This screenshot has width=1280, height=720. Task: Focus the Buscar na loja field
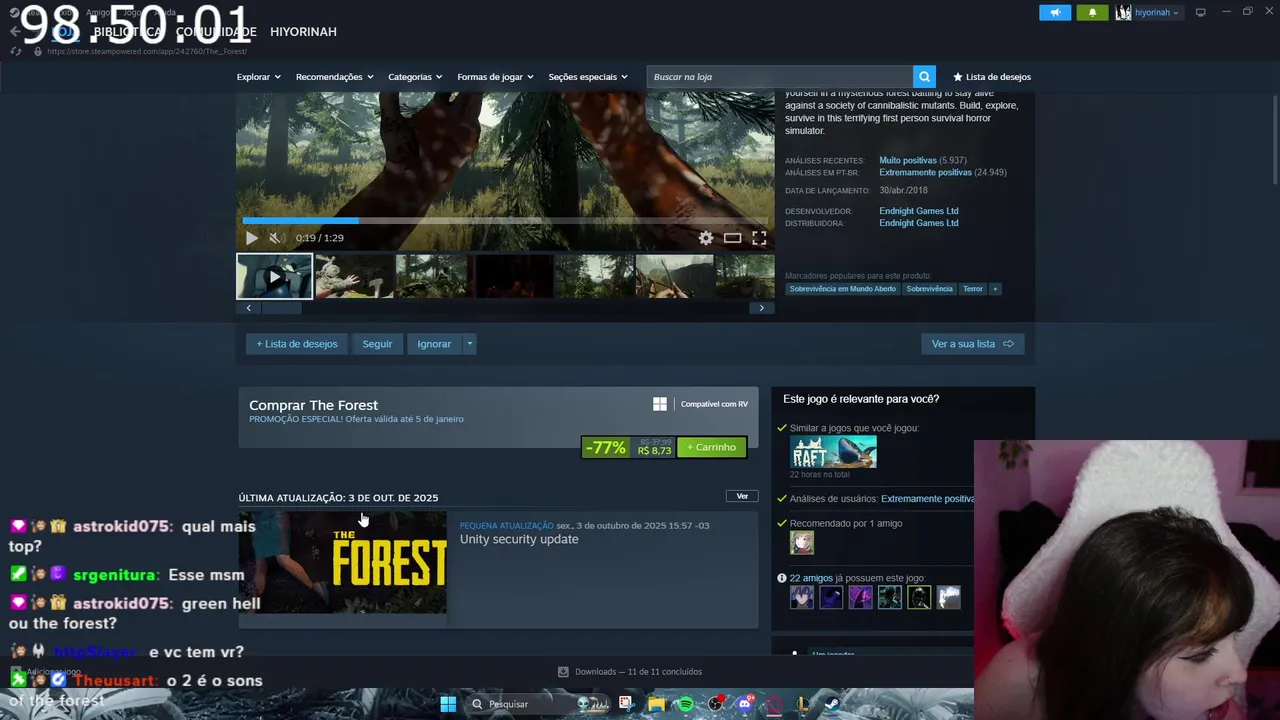(780, 77)
